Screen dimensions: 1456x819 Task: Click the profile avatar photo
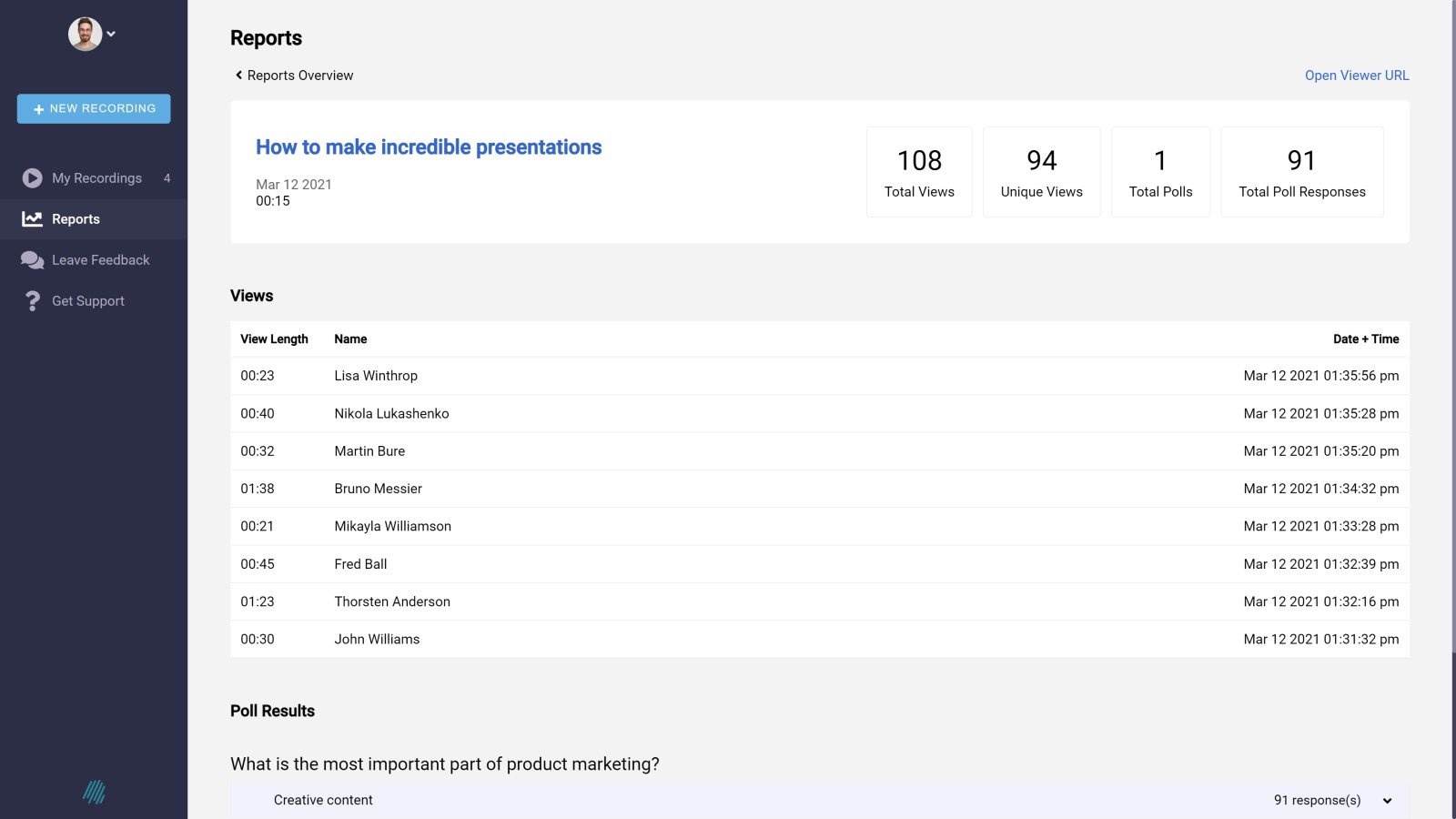(85, 33)
